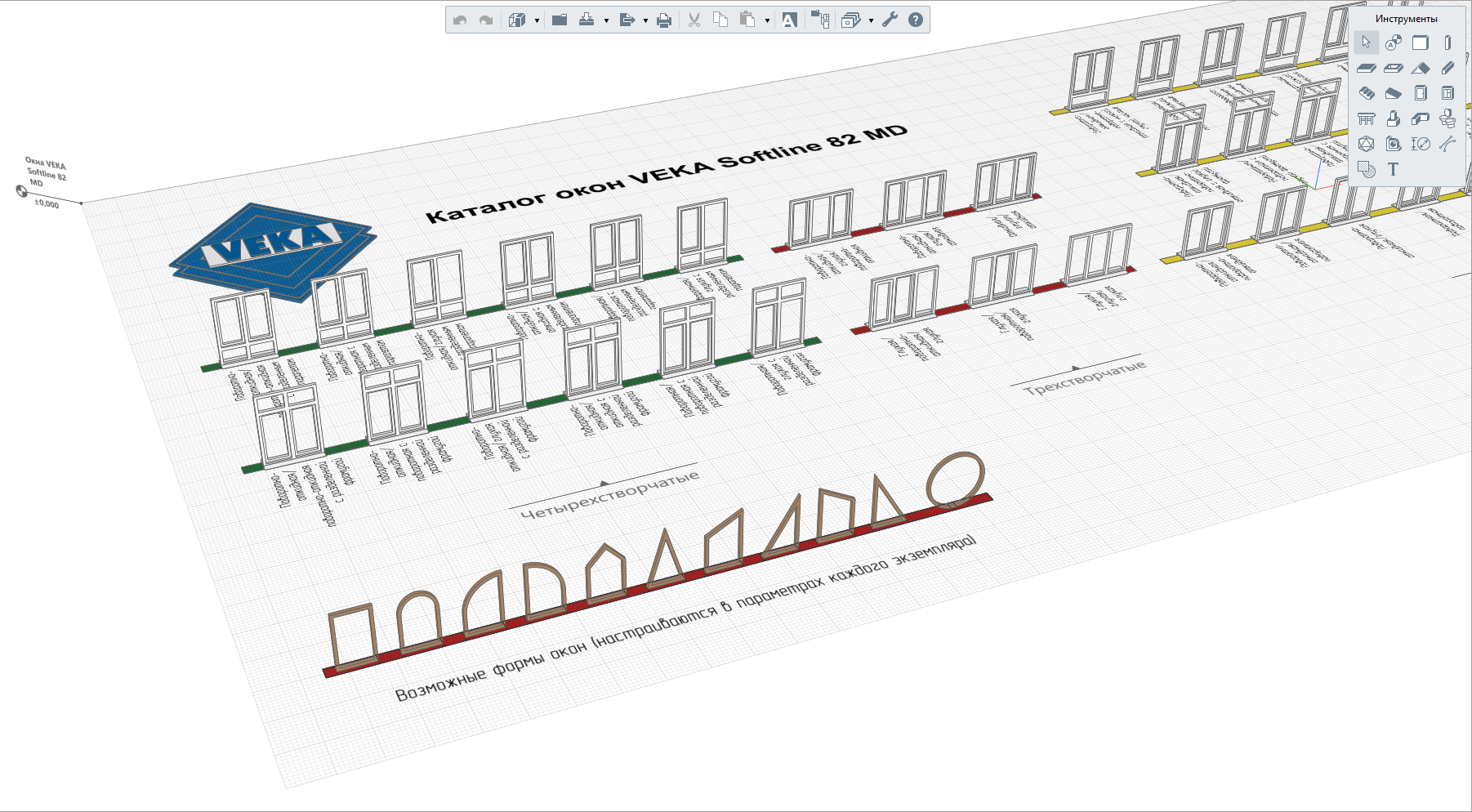1472x812 pixels.
Task: Select the Dimension tool
Action: [1421, 144]
